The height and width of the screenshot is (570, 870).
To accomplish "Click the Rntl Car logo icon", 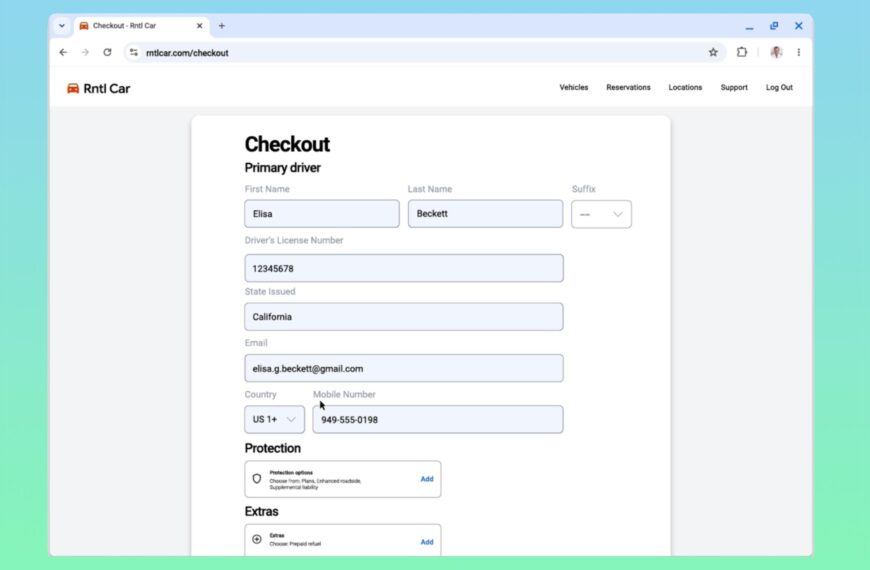I will click(x=73, y=88).
